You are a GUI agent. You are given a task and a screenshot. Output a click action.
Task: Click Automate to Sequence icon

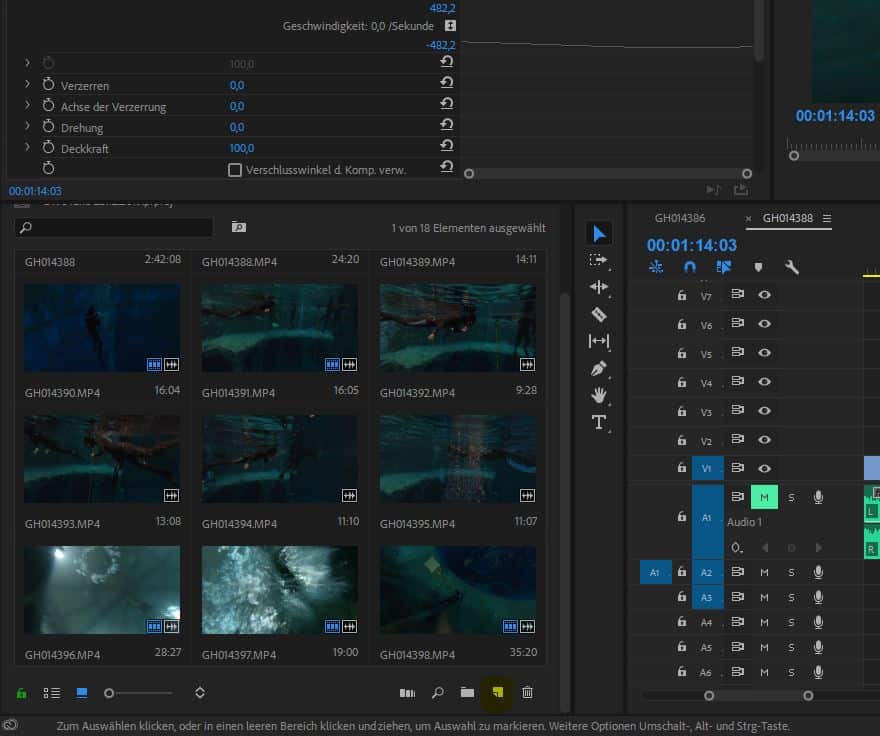(407, 693)
